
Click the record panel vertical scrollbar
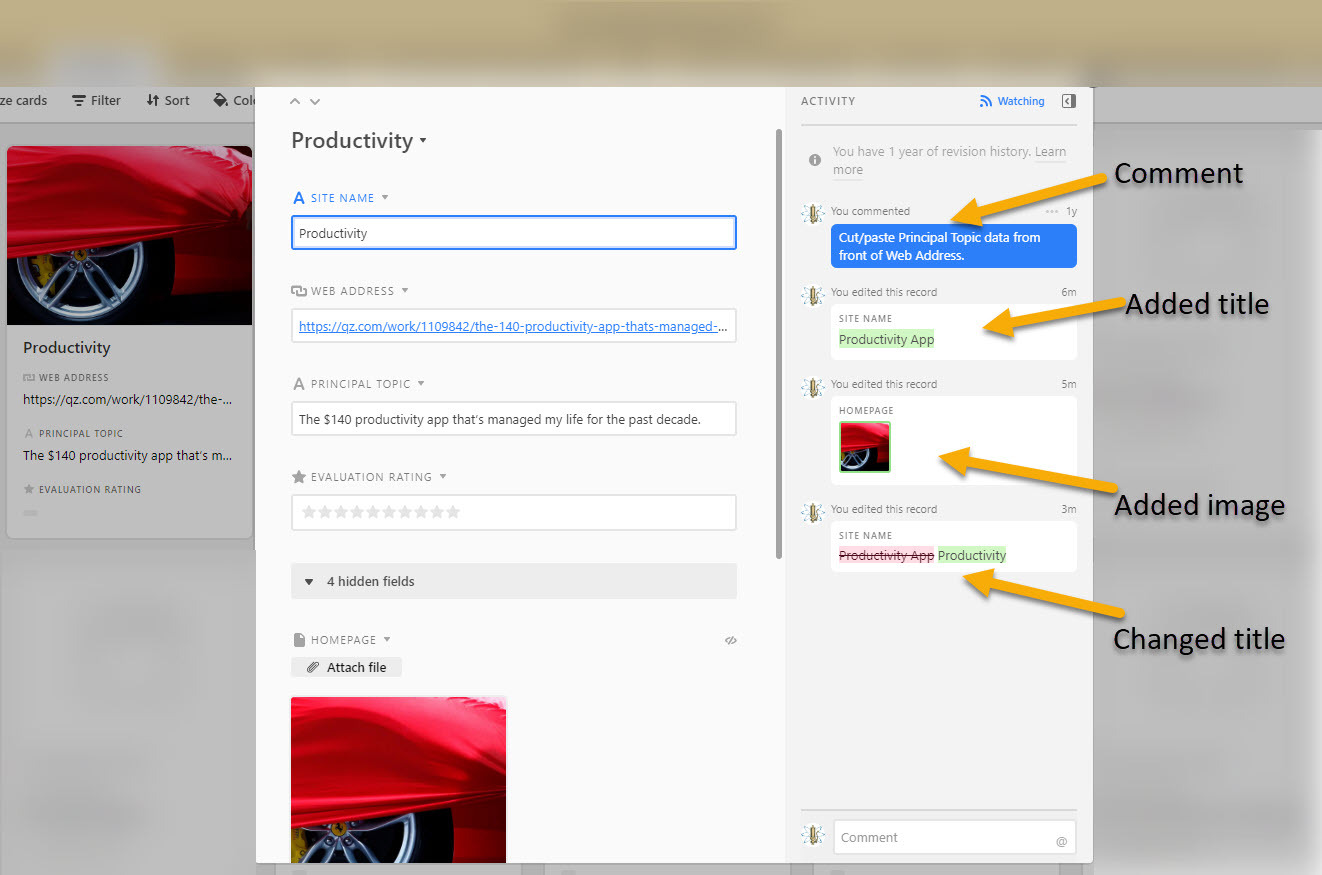click(x=779, y=343)
